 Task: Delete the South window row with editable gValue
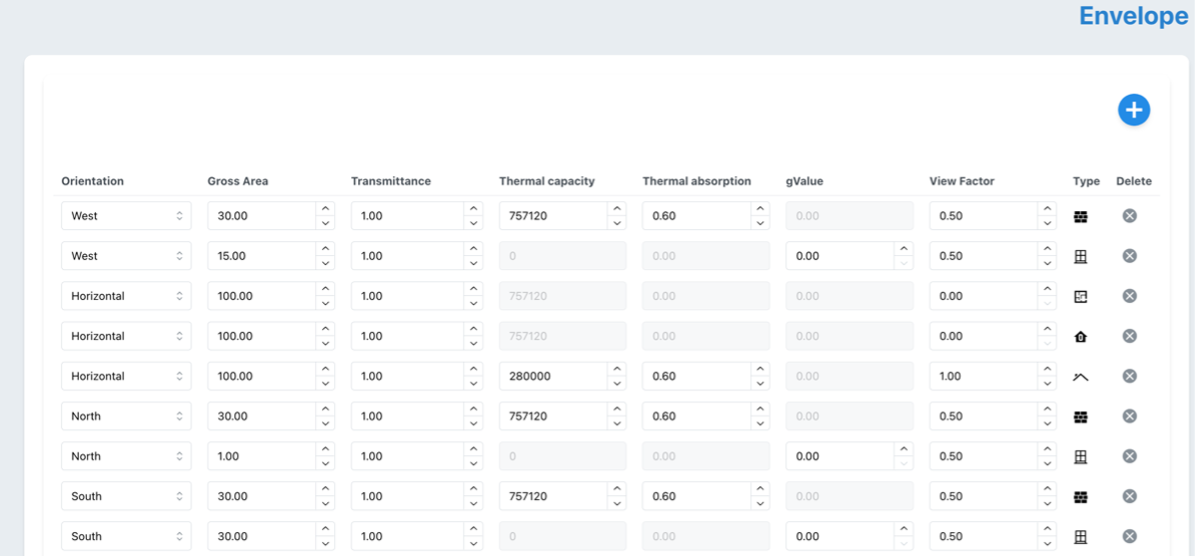pos(1130,536)
